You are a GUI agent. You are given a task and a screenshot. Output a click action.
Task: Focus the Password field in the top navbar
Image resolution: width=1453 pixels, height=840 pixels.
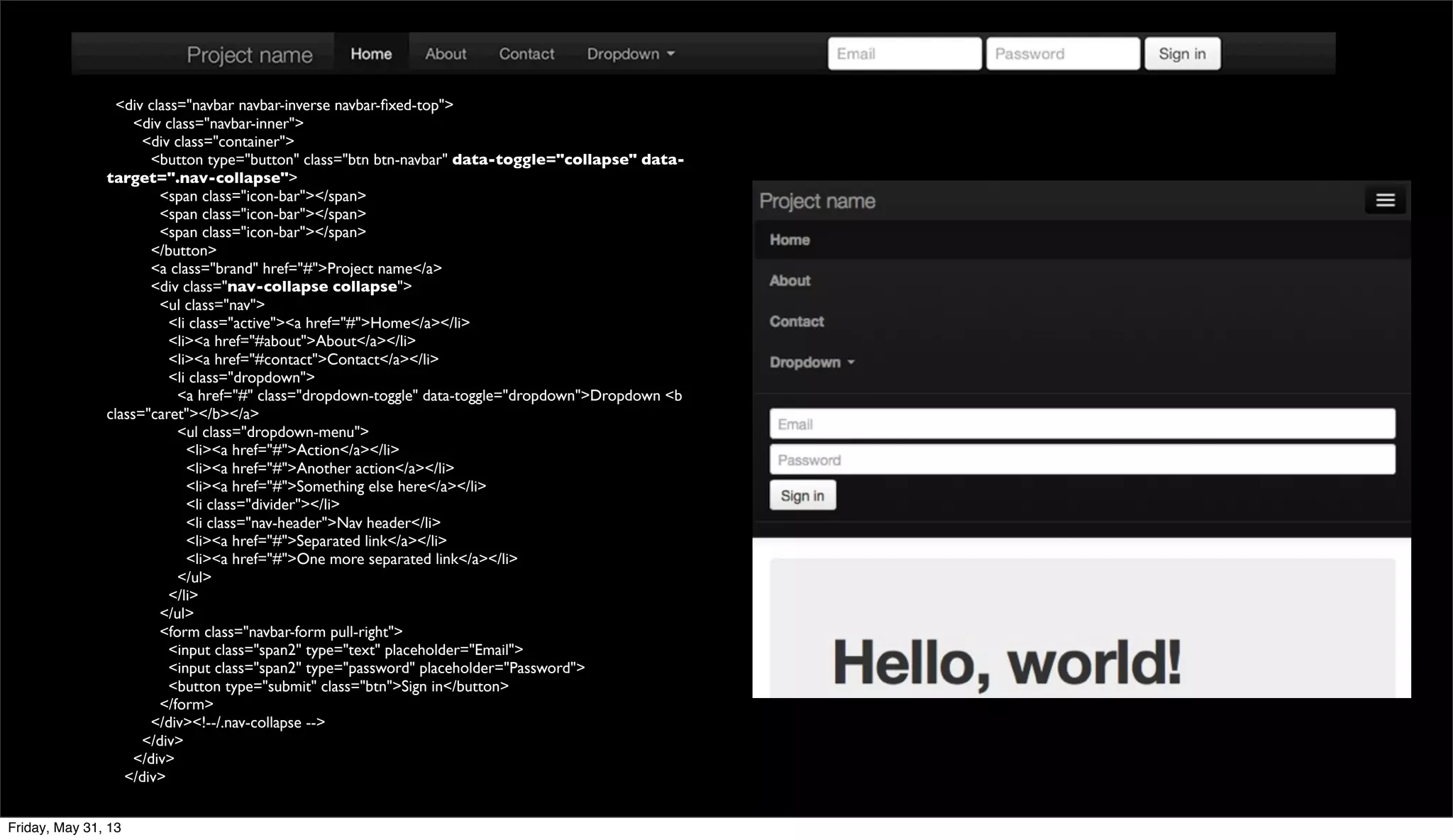click(x=1063, y=54)
